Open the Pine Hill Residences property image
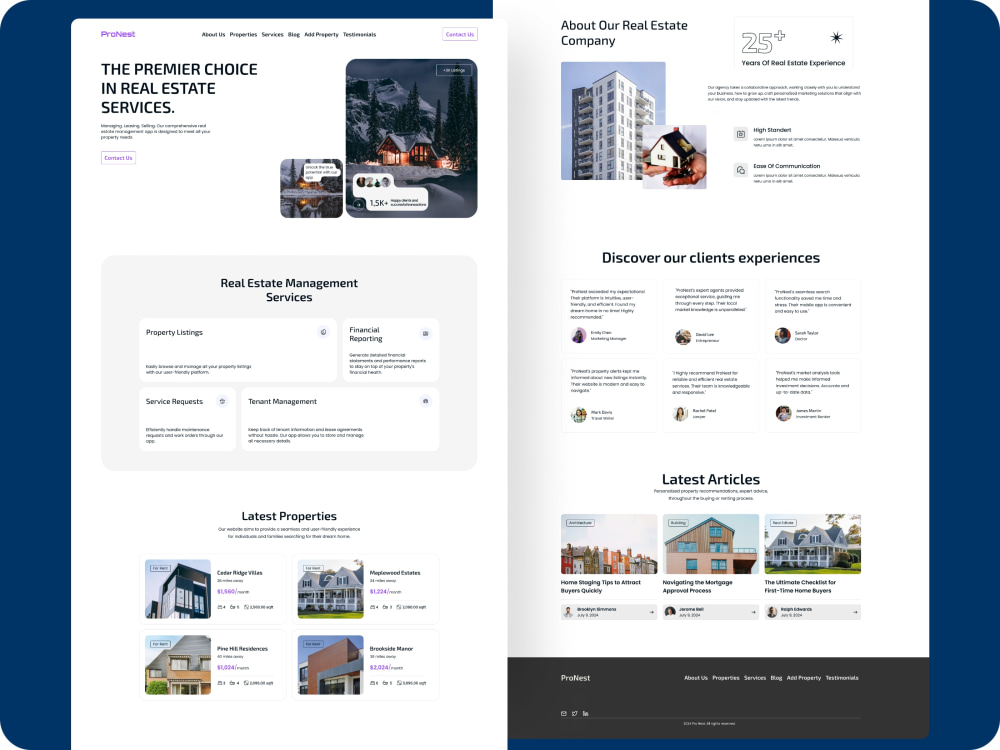This screenshot has width=1000, height=750. pos(178,665)
